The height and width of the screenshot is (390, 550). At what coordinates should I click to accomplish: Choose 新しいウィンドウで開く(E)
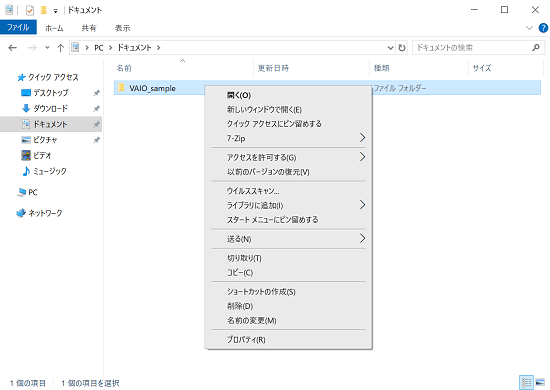[288, 110]
